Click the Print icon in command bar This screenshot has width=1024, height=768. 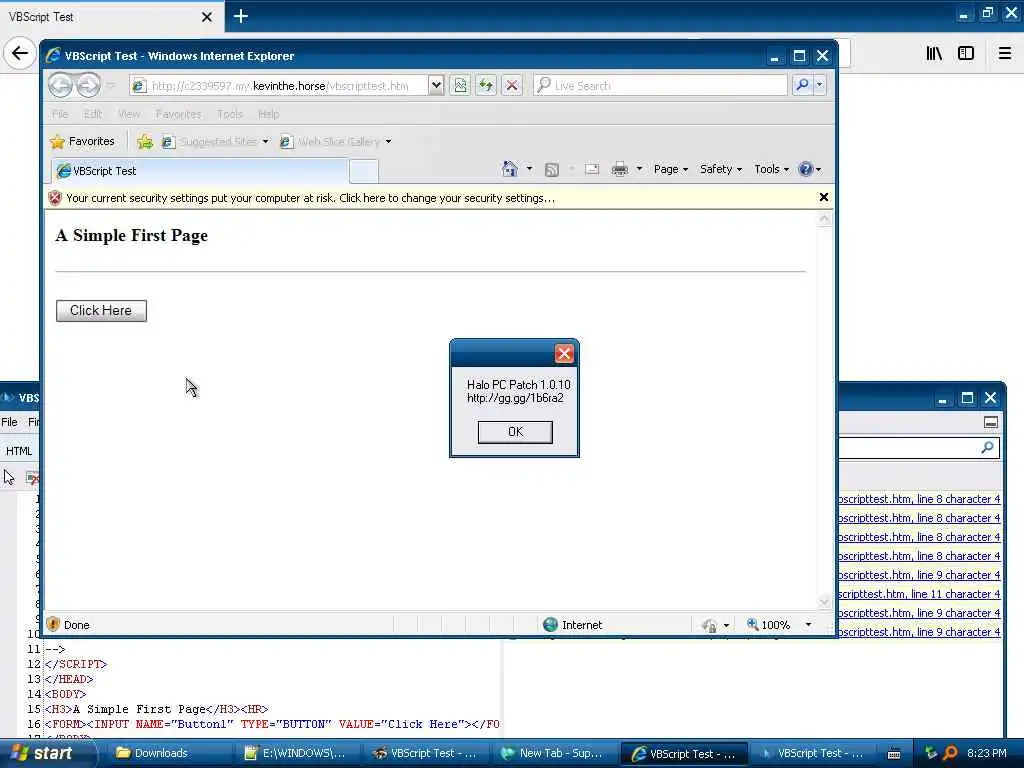620,170
